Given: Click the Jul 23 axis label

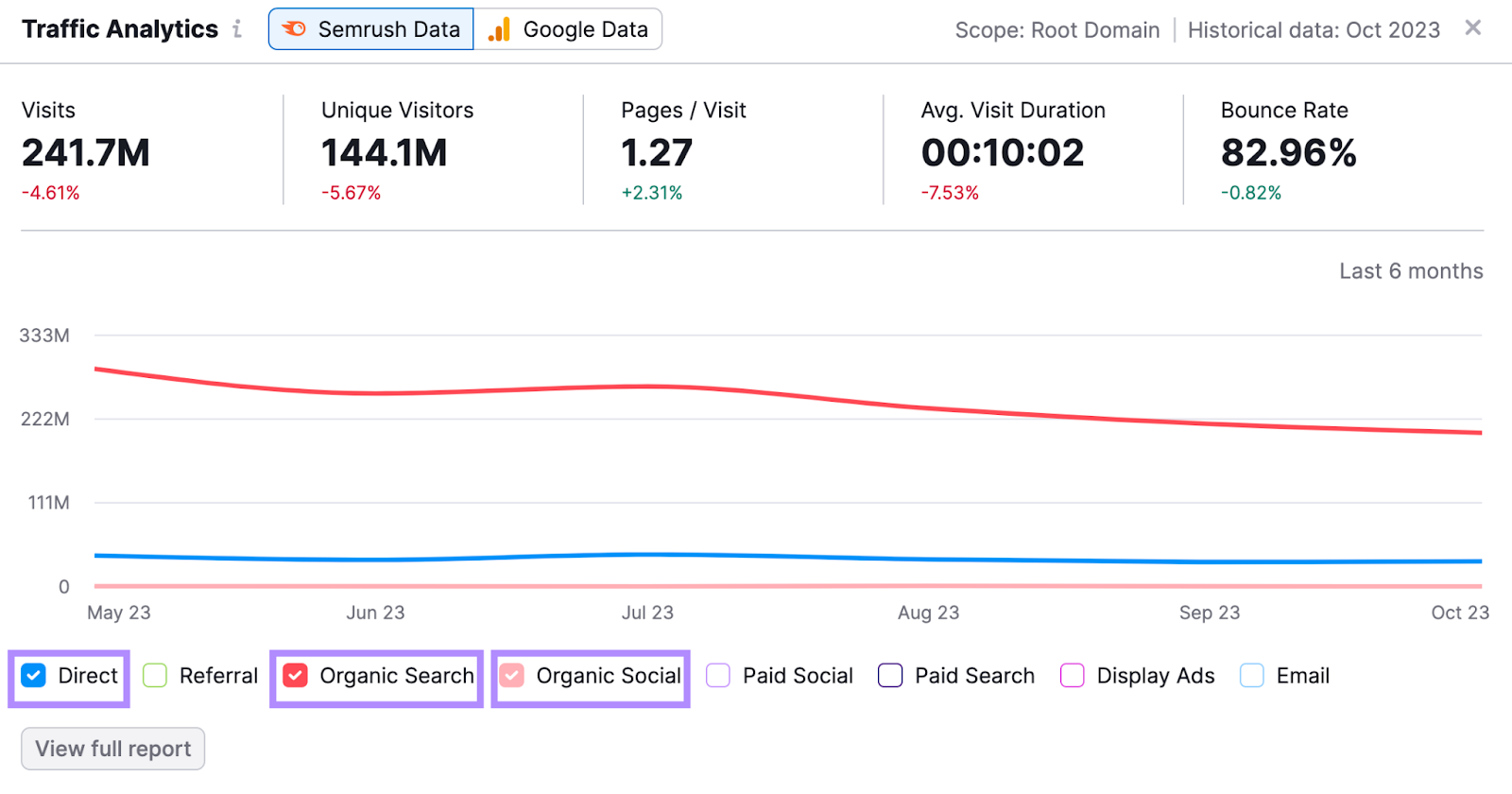Looking at the screenshot, I should (x=647, y=613).
